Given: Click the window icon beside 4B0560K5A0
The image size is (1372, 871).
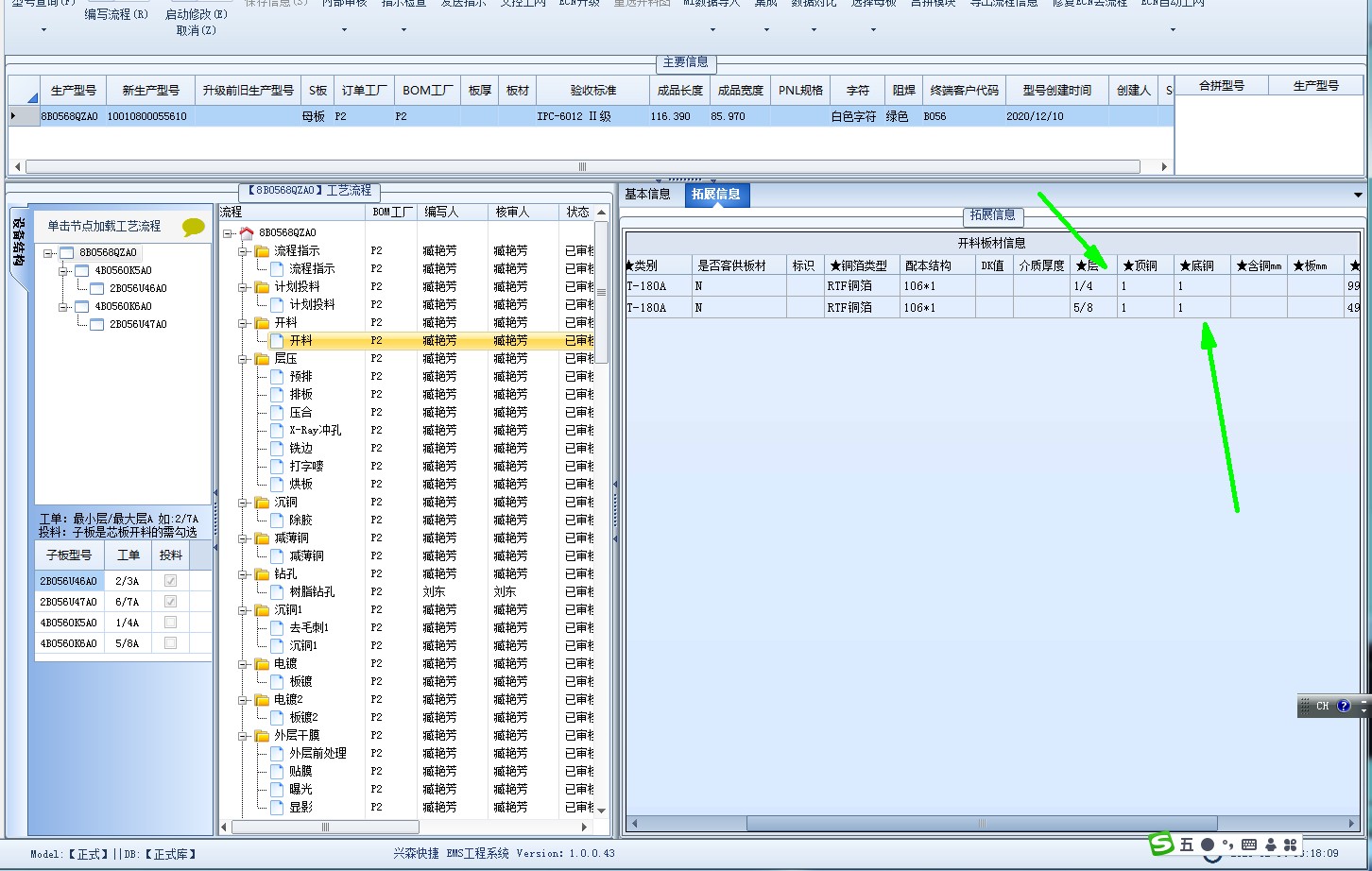Looking at the screenshot, I should [81, 270].
